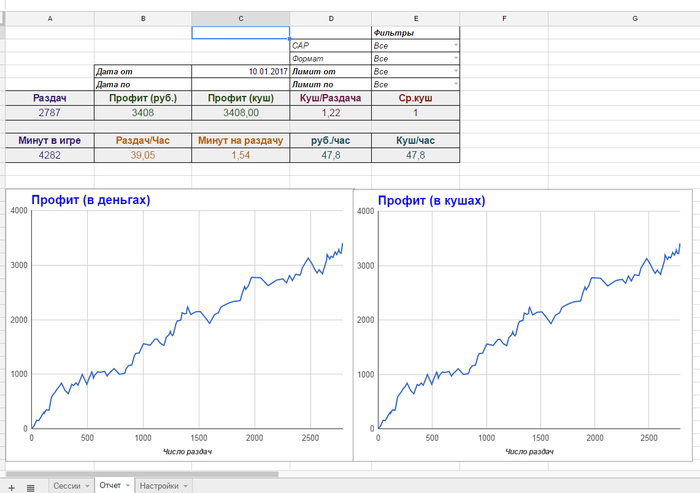Expand the Лимит по filter dropdown
Viewport: 700px width, 493px height.
point(455,84)
